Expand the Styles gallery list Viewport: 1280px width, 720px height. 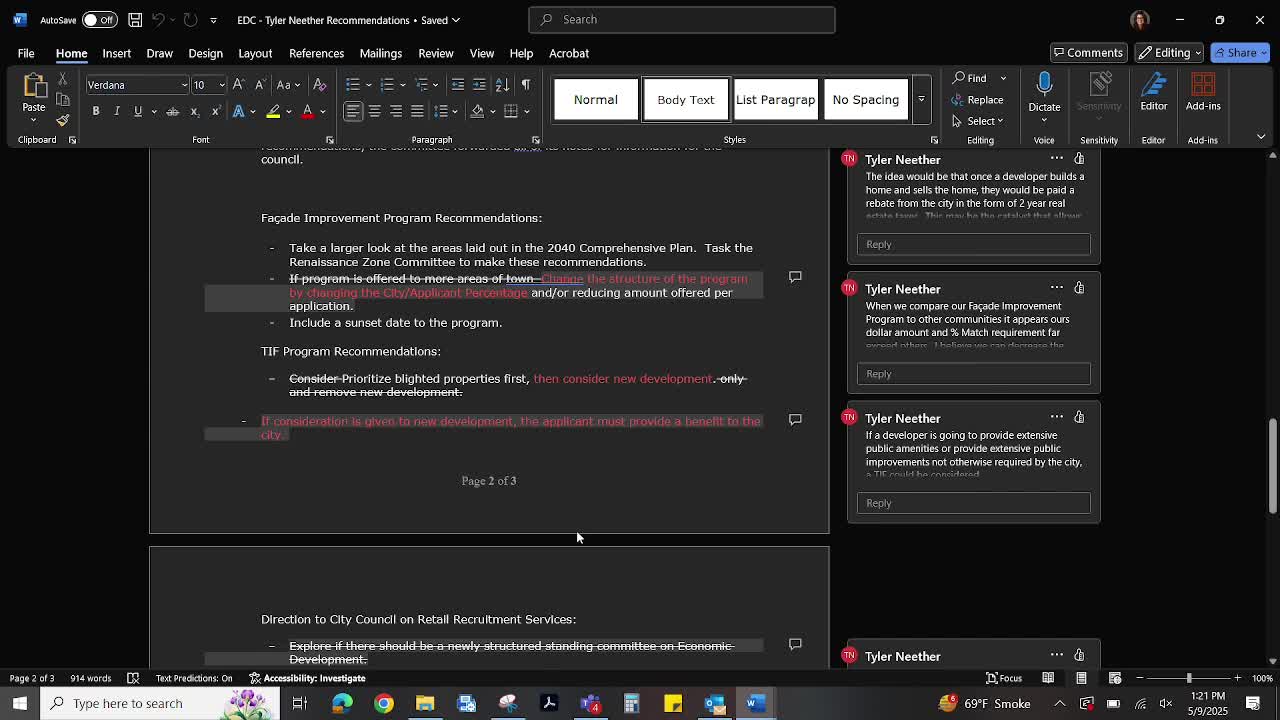(x=921, y=100)
